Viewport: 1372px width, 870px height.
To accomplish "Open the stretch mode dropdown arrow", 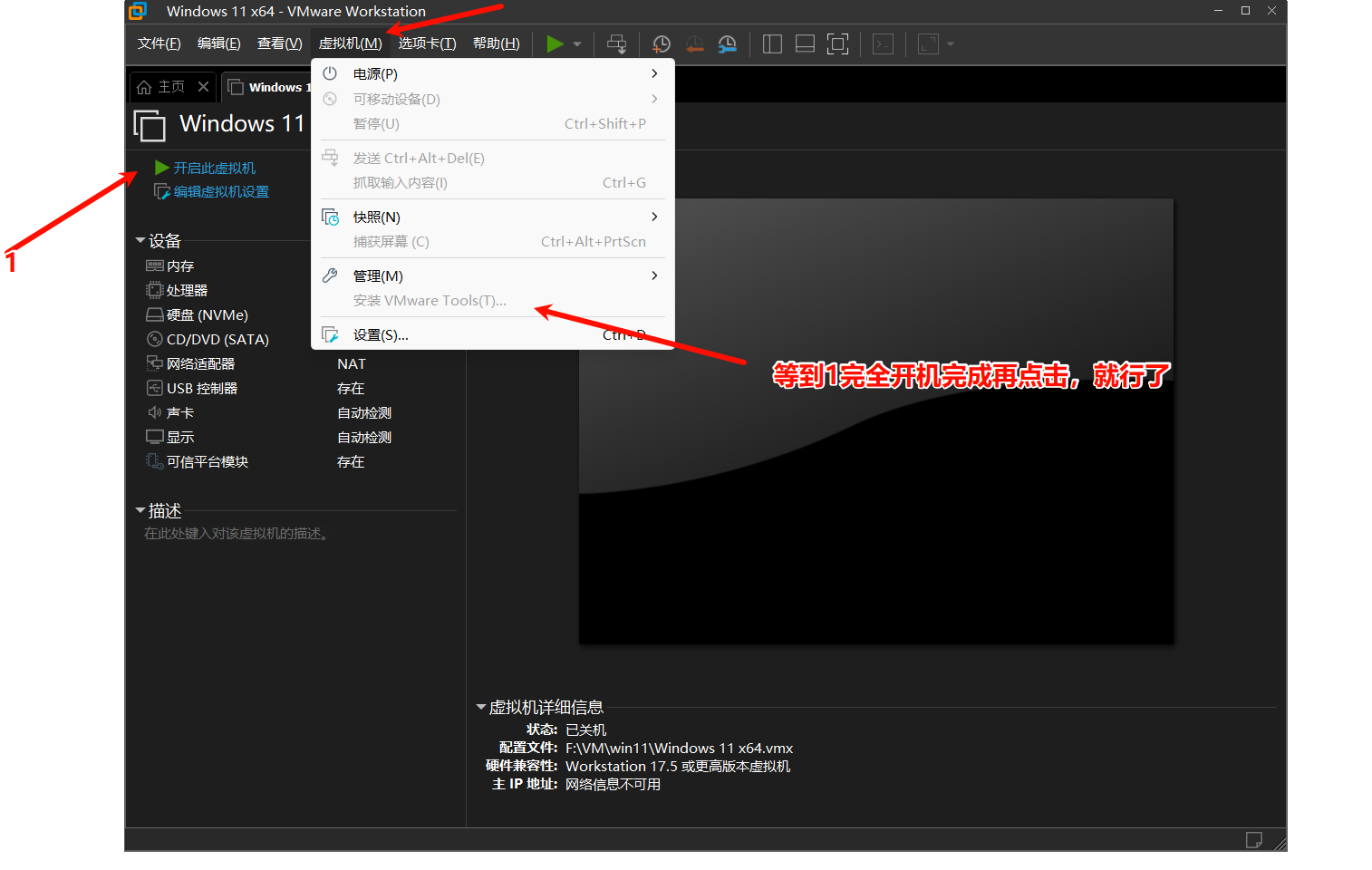I will pos(951,43).
